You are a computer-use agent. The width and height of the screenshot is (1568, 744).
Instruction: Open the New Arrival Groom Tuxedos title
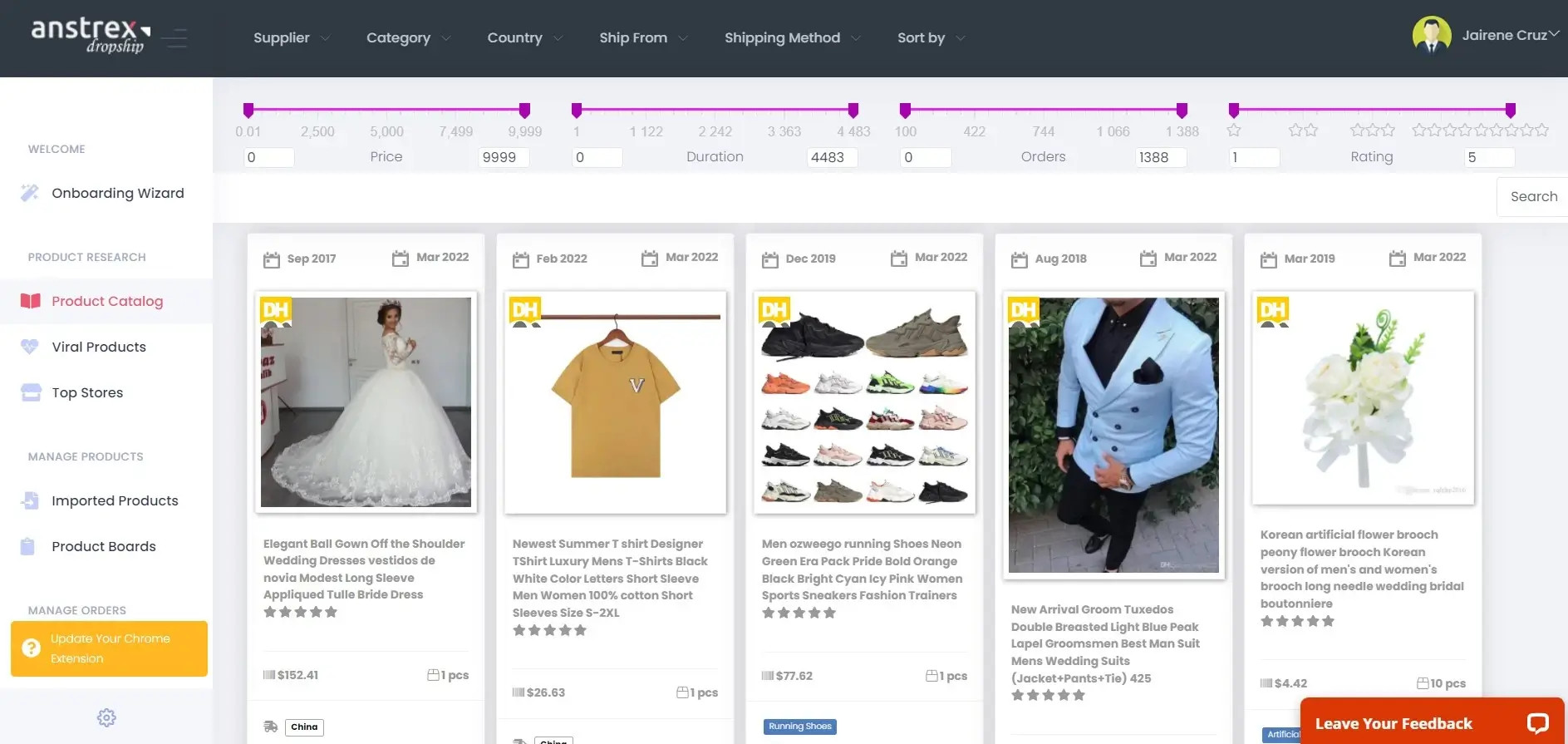tap(1105, 643)
